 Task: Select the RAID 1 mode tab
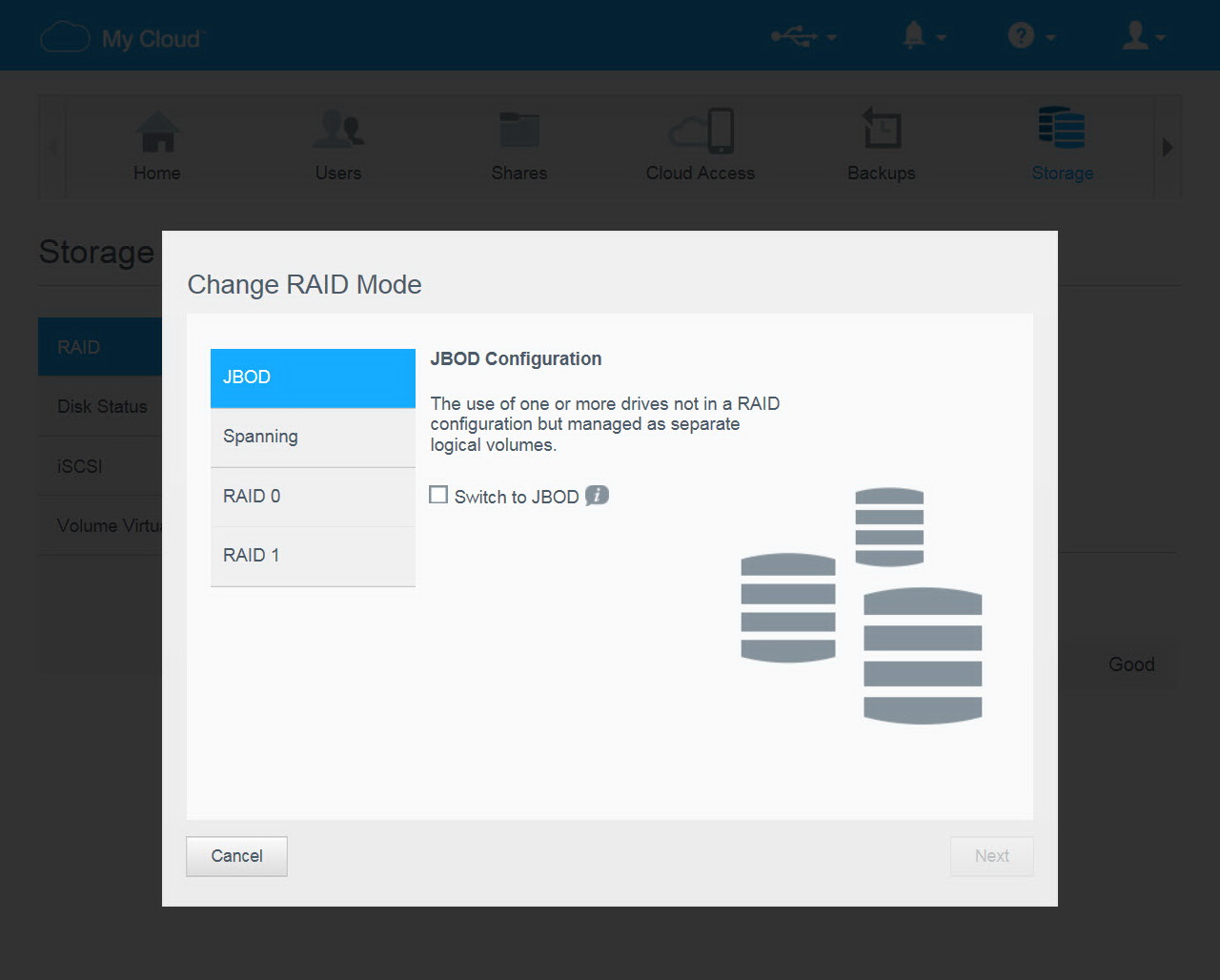(x=313, y=556)
